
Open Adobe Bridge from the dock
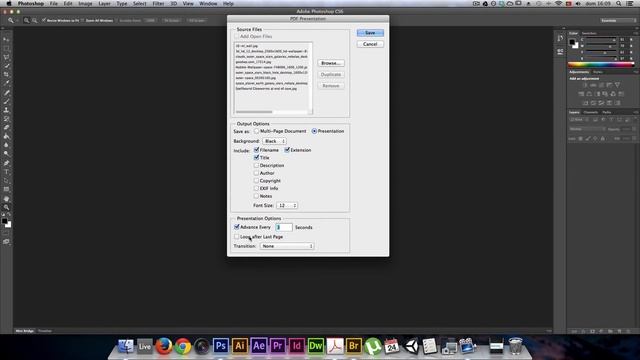tap(354, 346)
